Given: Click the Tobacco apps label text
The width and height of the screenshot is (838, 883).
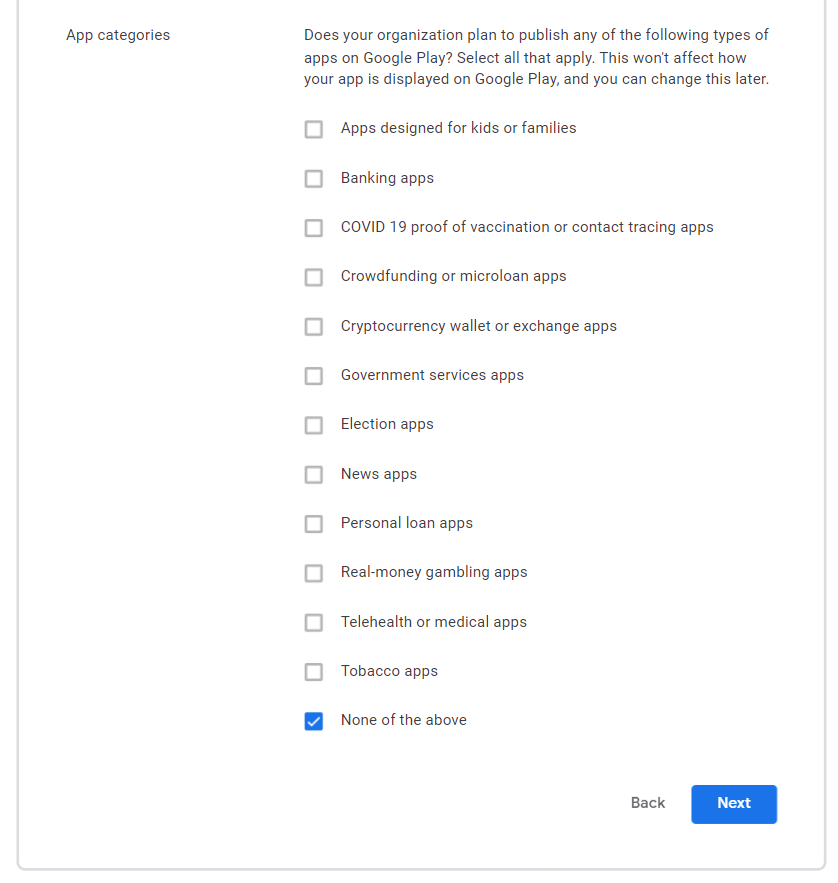Looking at the screenshot, I should pyautogui.click(x=389, y=671).
